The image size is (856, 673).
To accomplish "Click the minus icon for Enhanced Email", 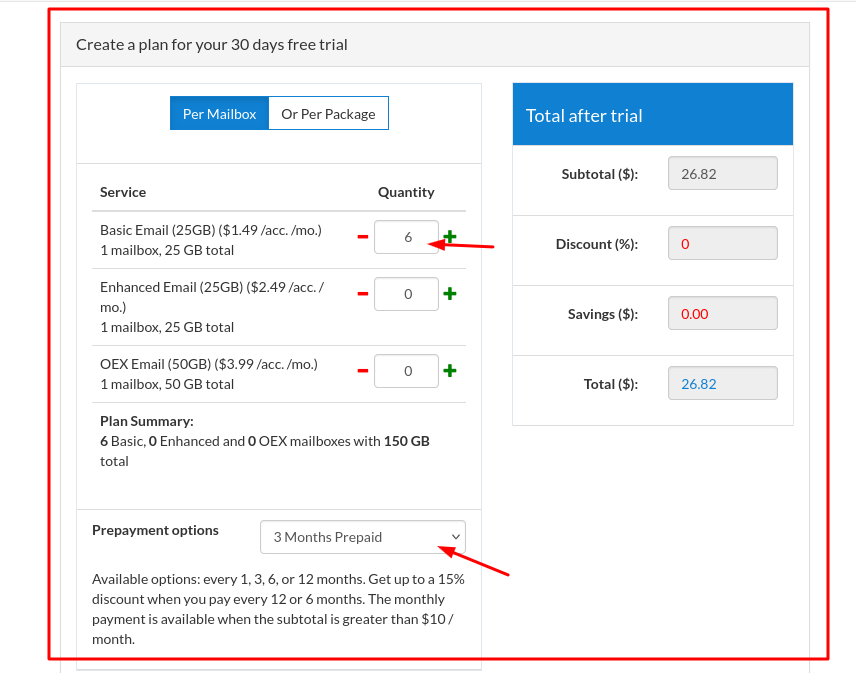I will 362,294.
